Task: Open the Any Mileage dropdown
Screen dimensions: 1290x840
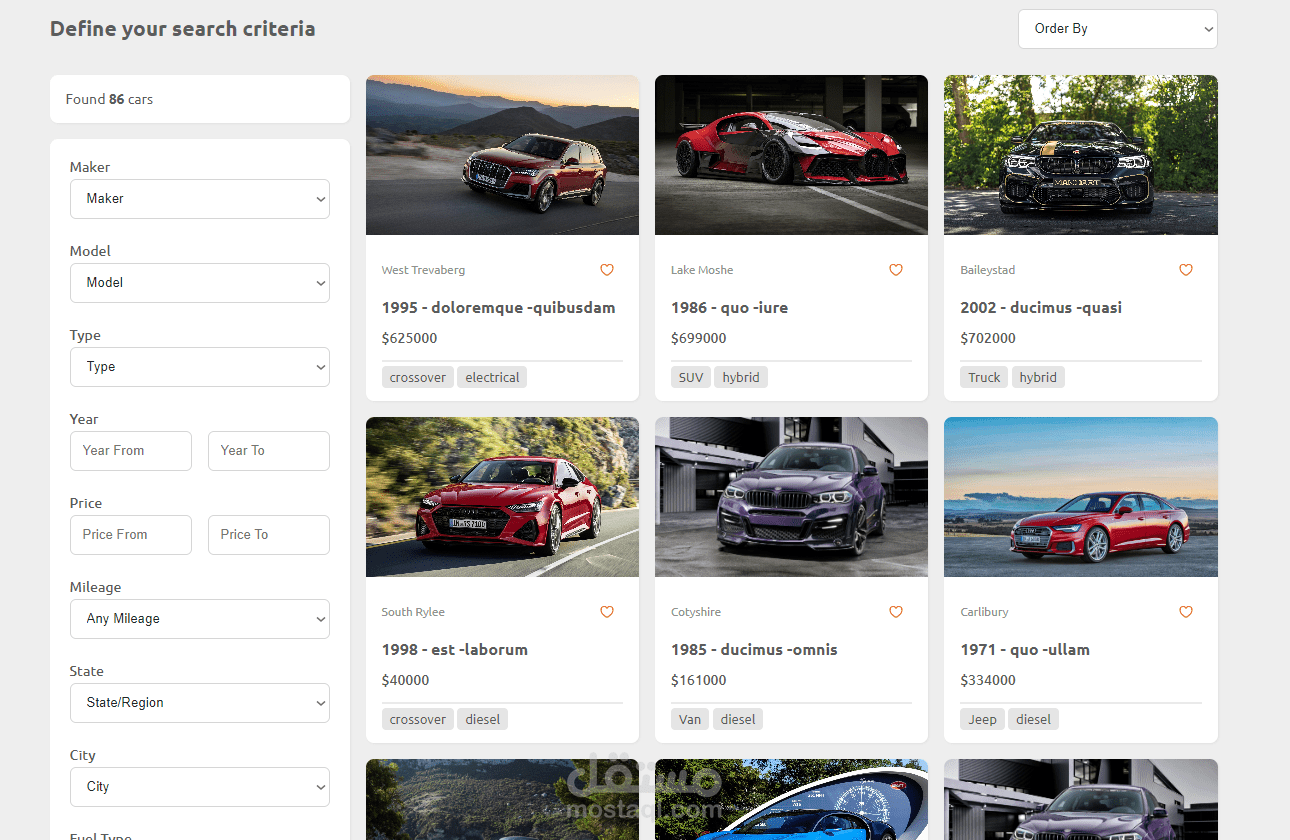Action: (x=200, y=619)
